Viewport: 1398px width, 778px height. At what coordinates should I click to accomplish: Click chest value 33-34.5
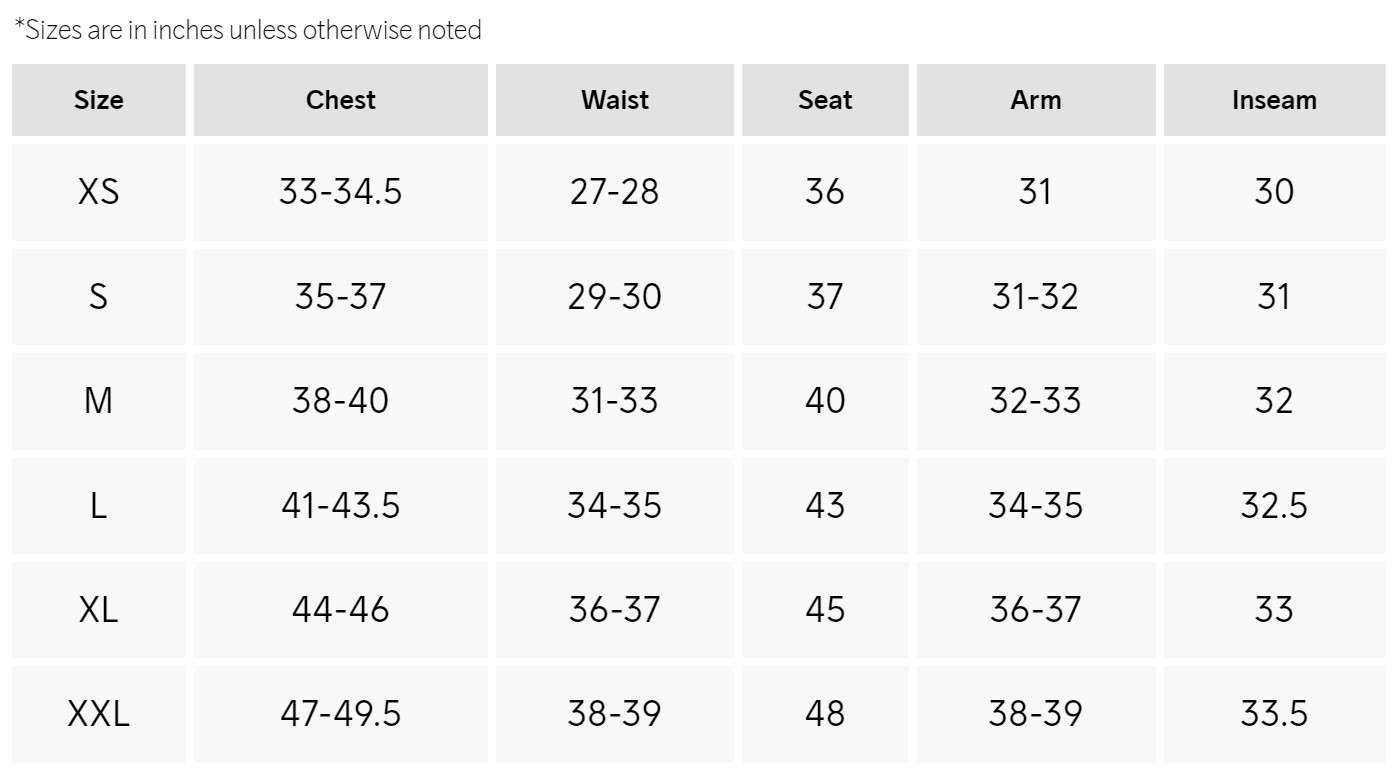(x=341, y=191)
